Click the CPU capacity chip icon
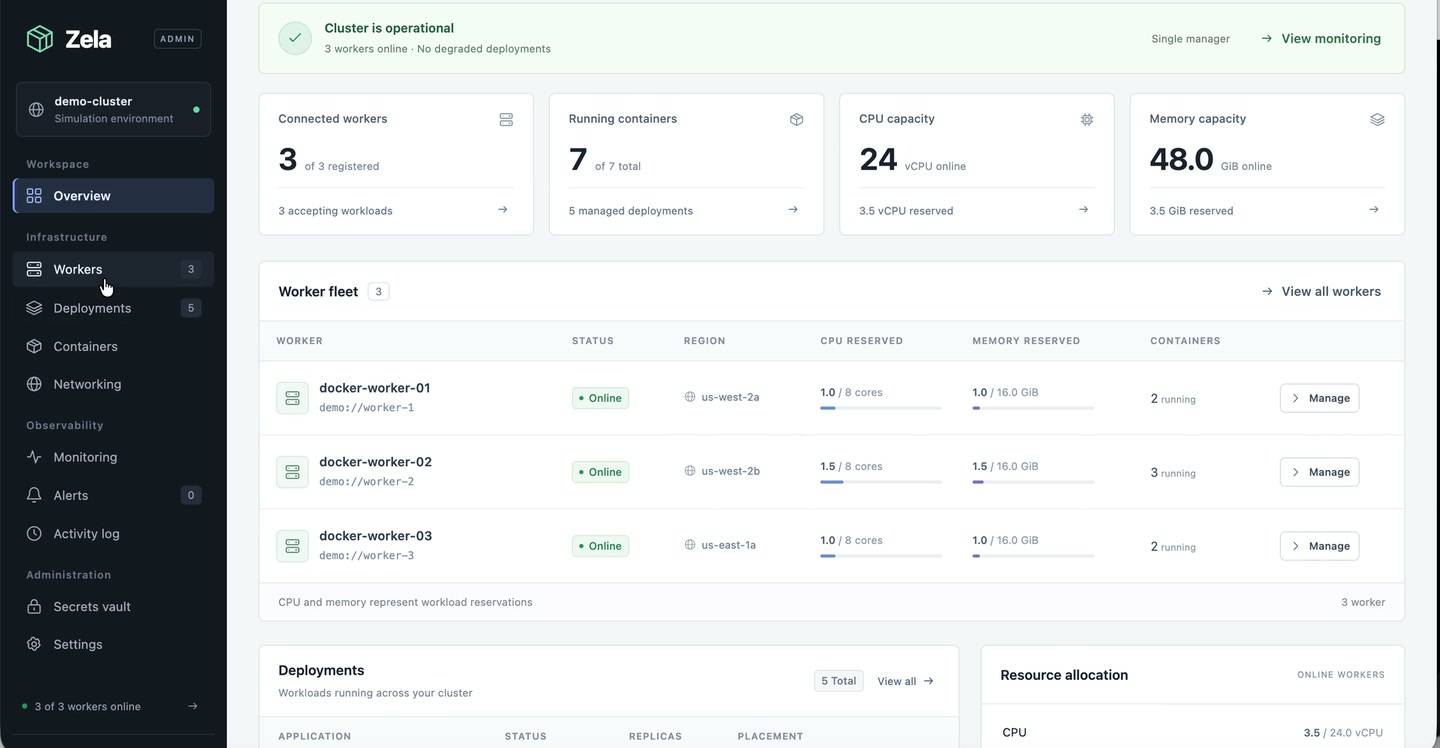1440x748 pixels. [1087, 119]
